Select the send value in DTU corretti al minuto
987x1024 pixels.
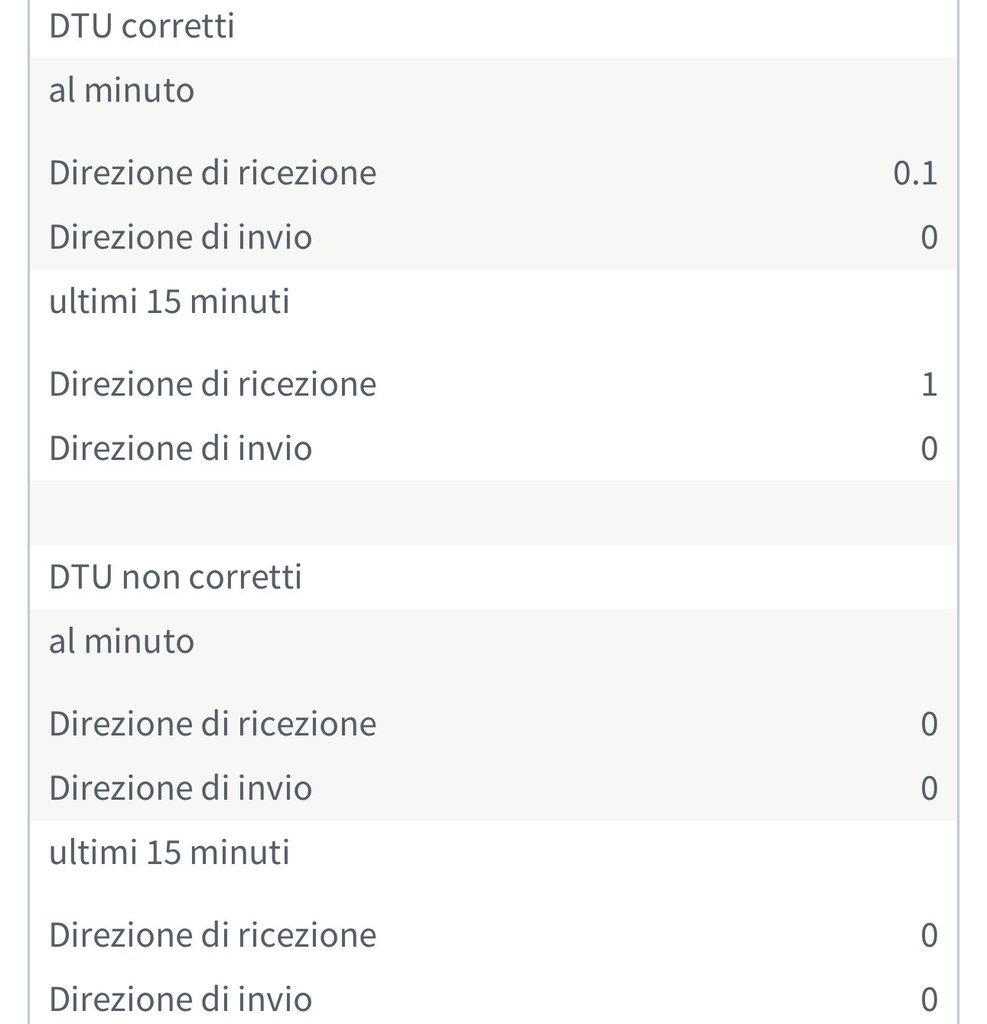tap(929, 238)
